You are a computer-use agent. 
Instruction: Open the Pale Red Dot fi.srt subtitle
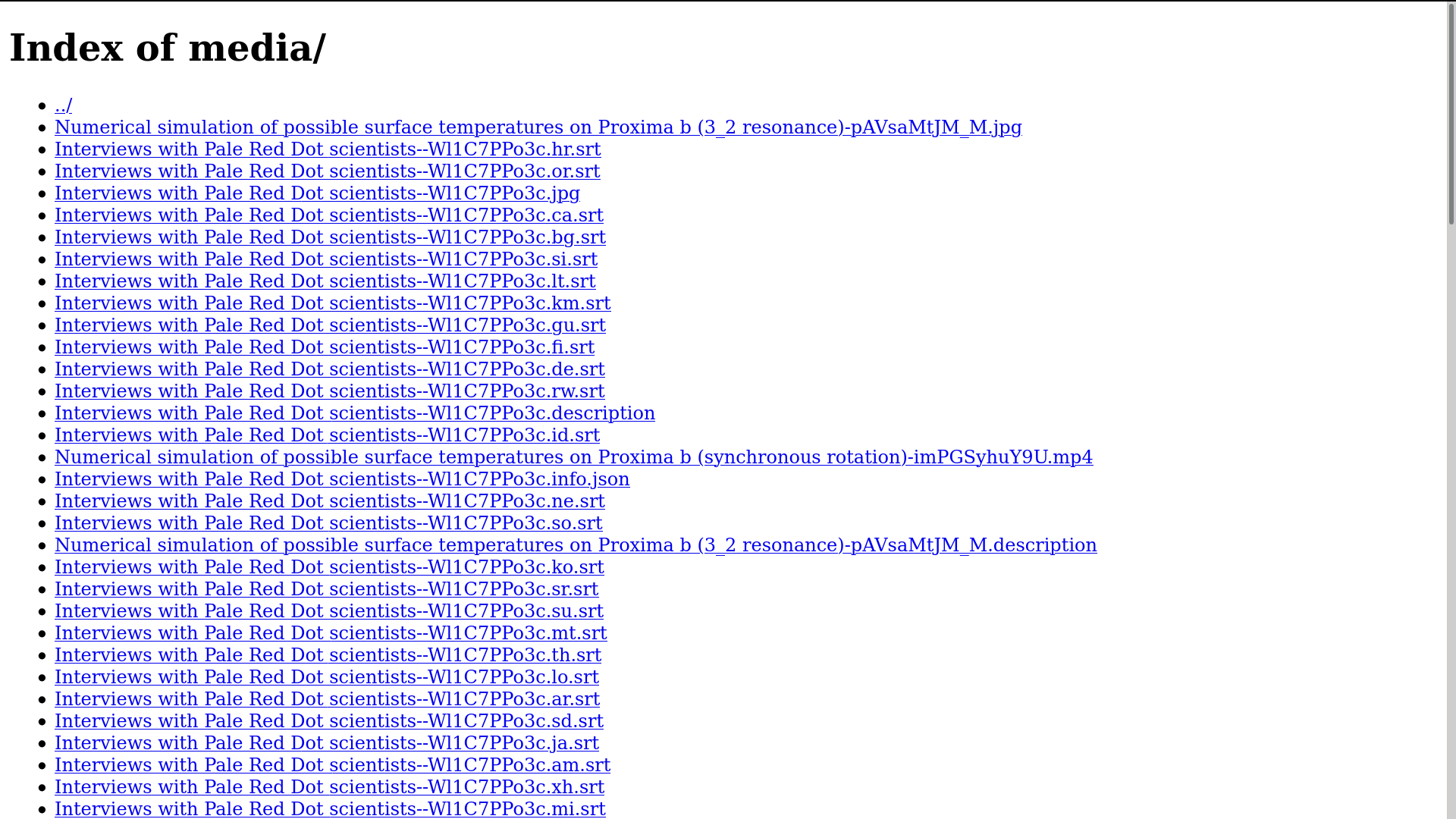click(x=325, y=347)
